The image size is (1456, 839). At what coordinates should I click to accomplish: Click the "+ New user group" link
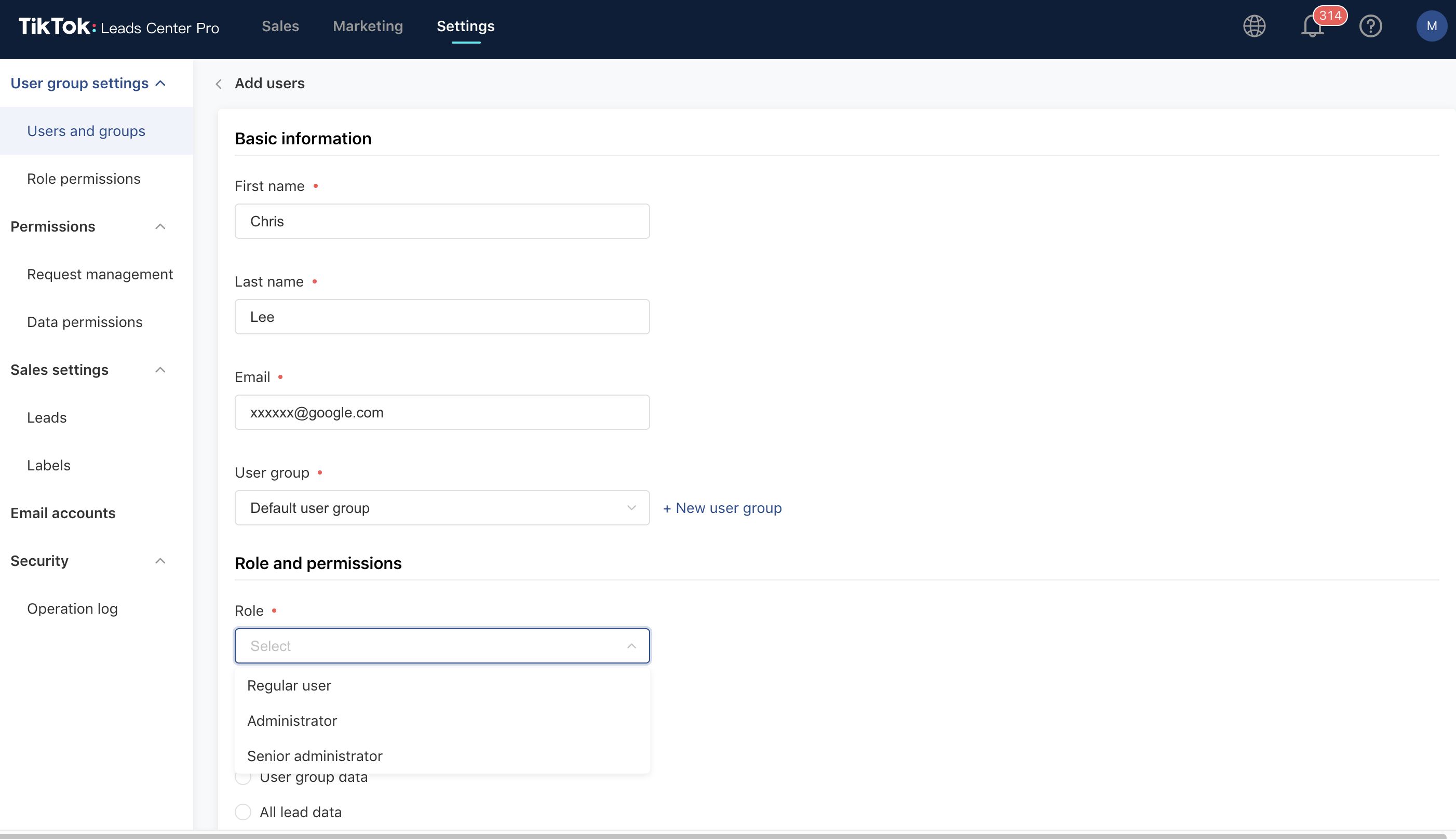tap(722, 508)
